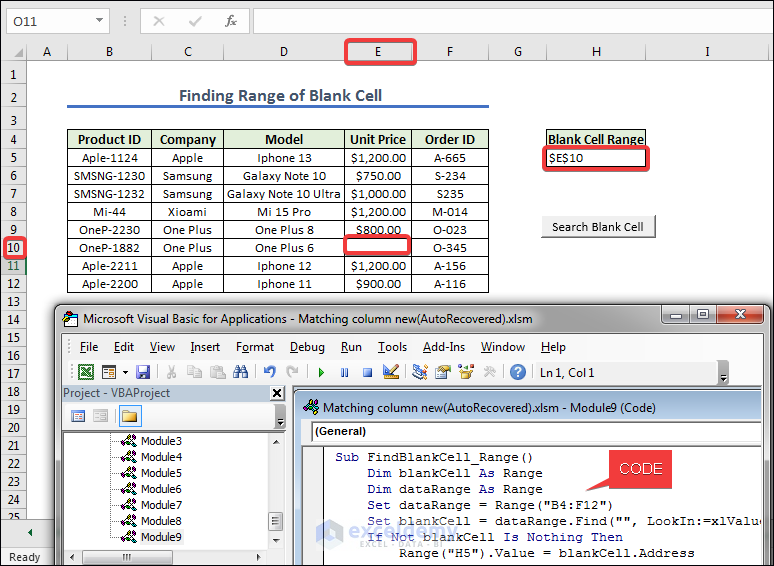This screenshot has width=774, height=566.
Task: Run the macro with the green play icon
Action: 321,372
